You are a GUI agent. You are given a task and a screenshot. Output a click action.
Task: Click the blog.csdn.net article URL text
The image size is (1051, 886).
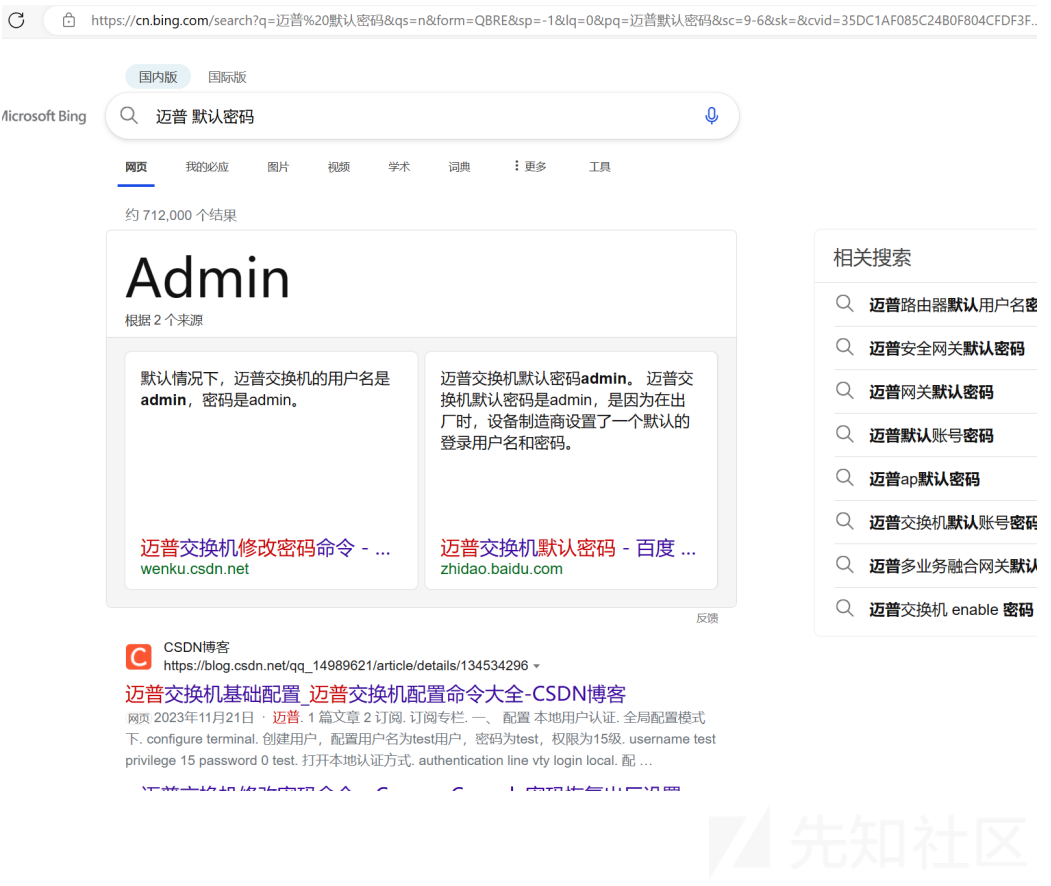click(x=346, y=666)
